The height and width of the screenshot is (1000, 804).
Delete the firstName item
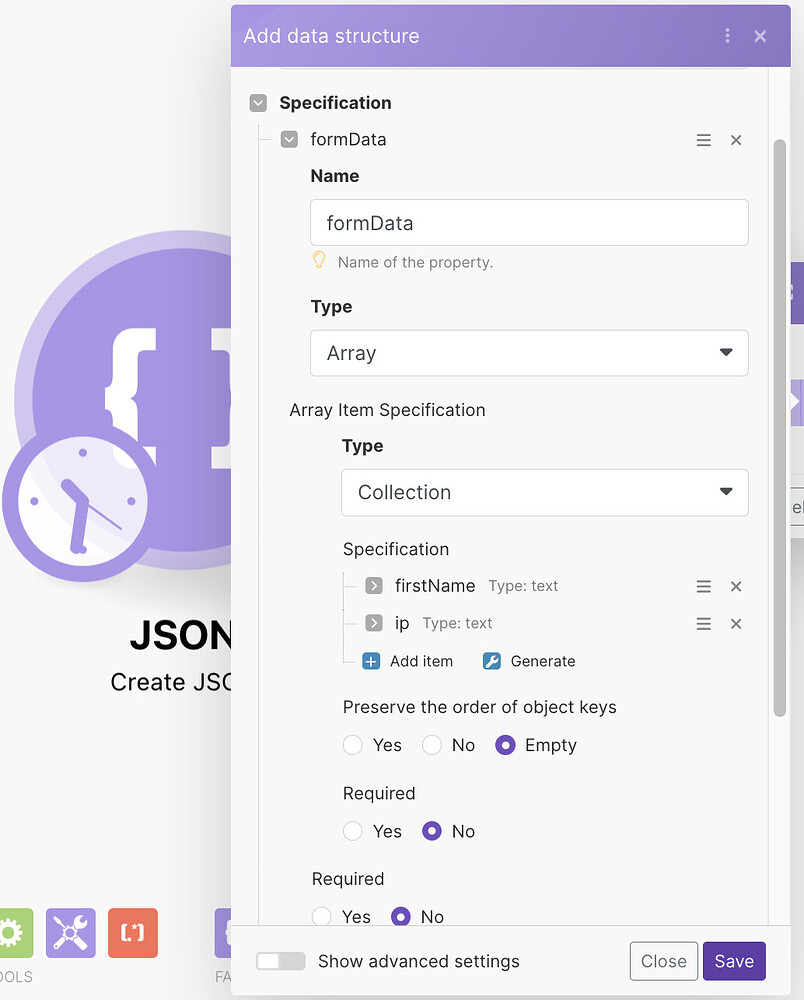(x=736, y=587)
